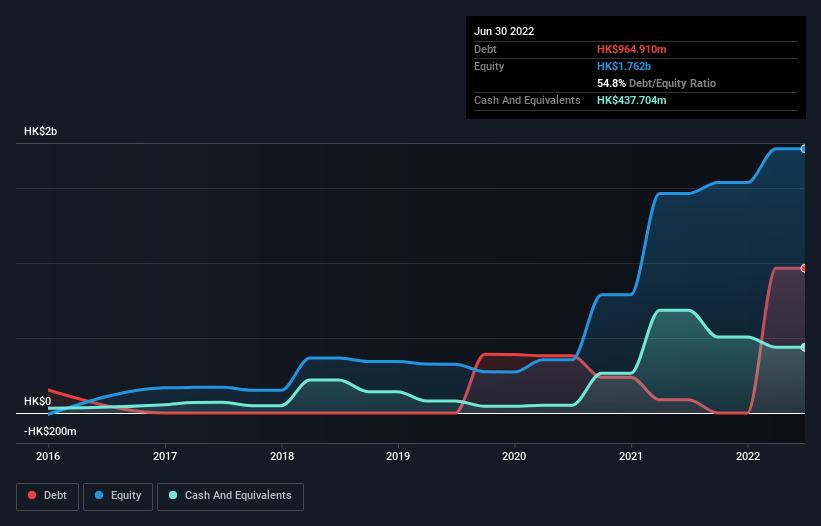Select the Cash endpoint marker on chart
The image size is (821, 526).
[x=803, y=348]
